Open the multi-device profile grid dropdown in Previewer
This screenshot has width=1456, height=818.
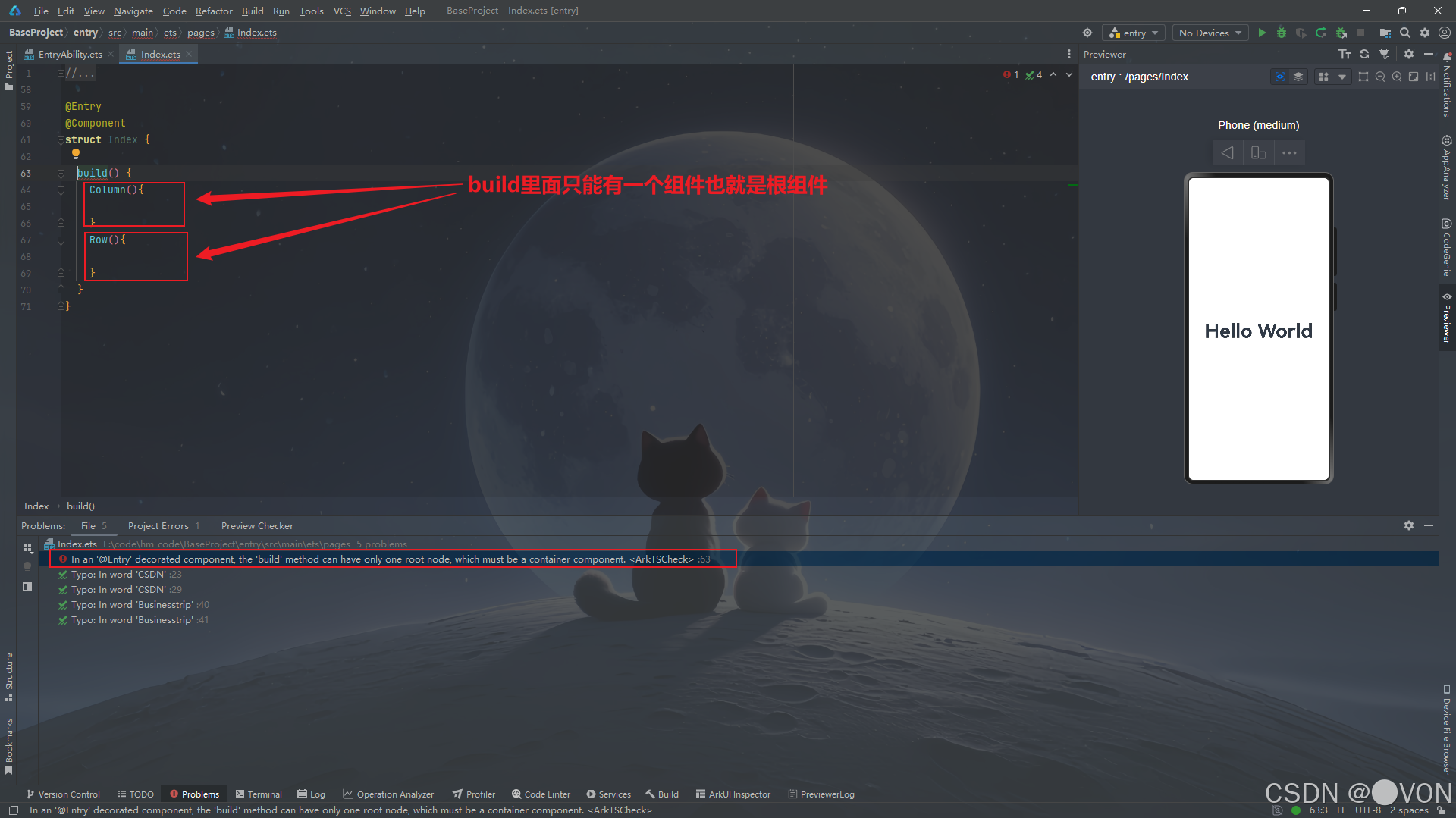[x=1332, y=77]
